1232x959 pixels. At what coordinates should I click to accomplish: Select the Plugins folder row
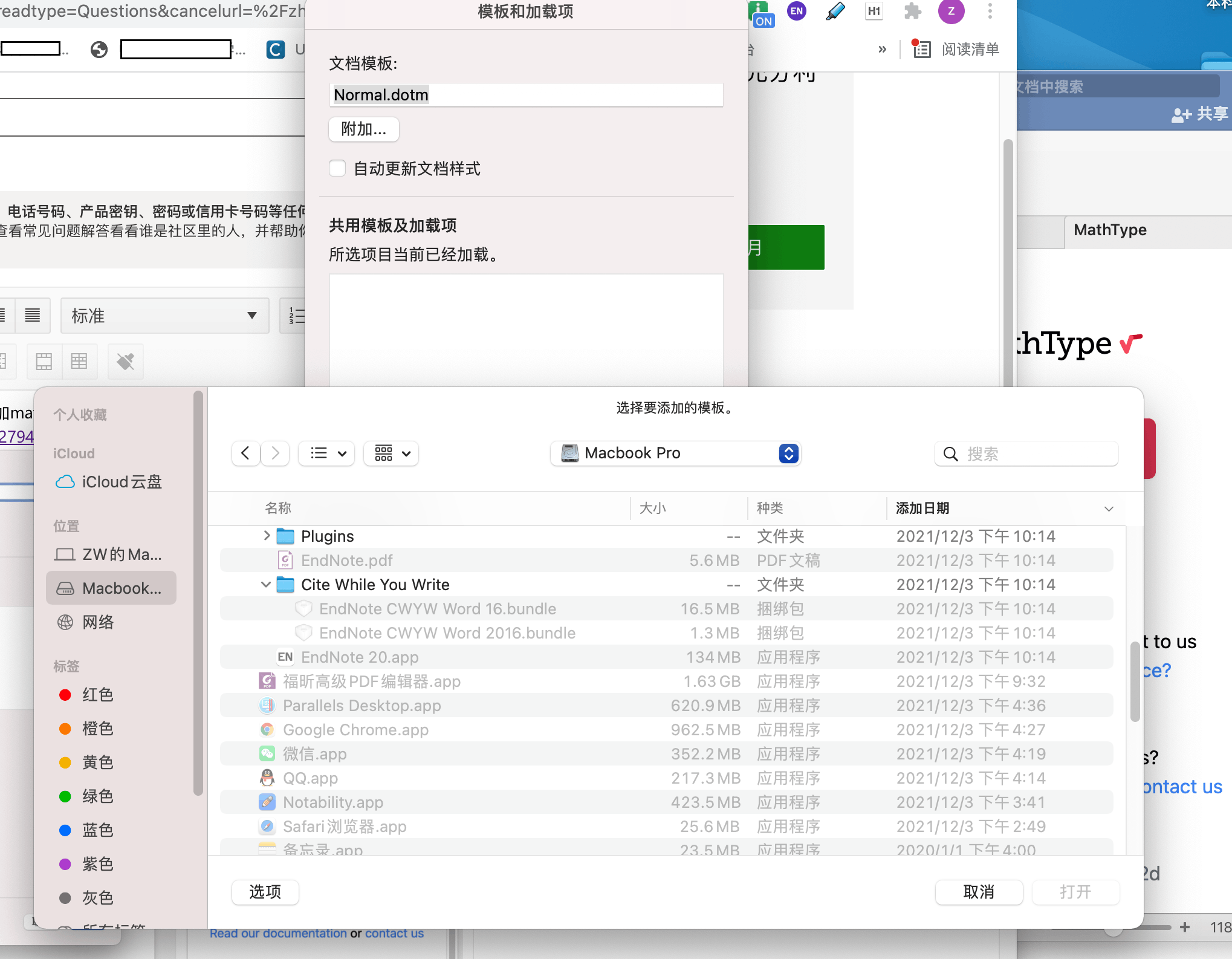pyautogui.click(x=667, y=536)
